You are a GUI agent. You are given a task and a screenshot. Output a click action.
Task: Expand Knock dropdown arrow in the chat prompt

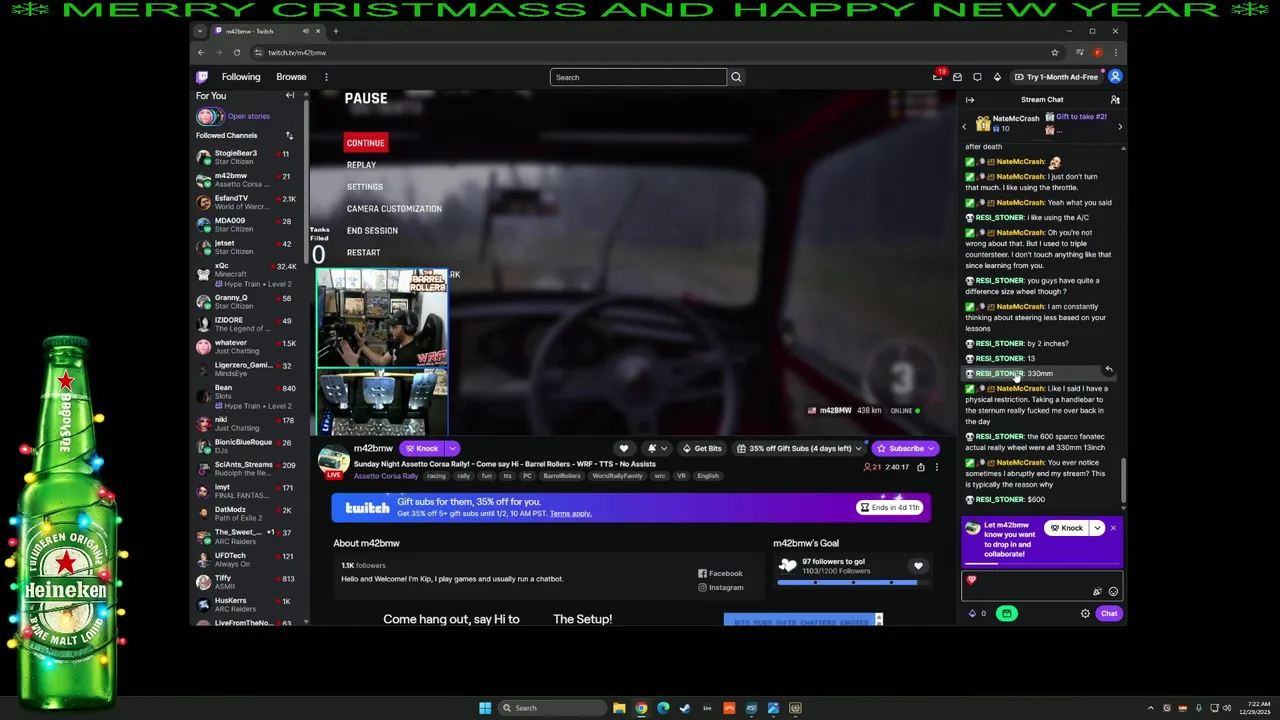1097,528
